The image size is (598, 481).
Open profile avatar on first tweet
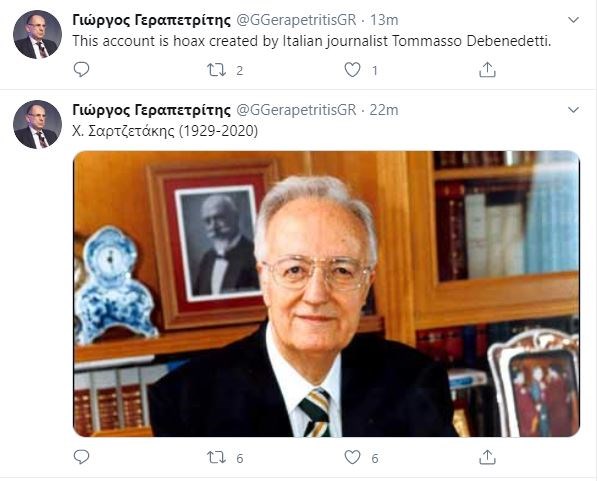pos(37,34)
